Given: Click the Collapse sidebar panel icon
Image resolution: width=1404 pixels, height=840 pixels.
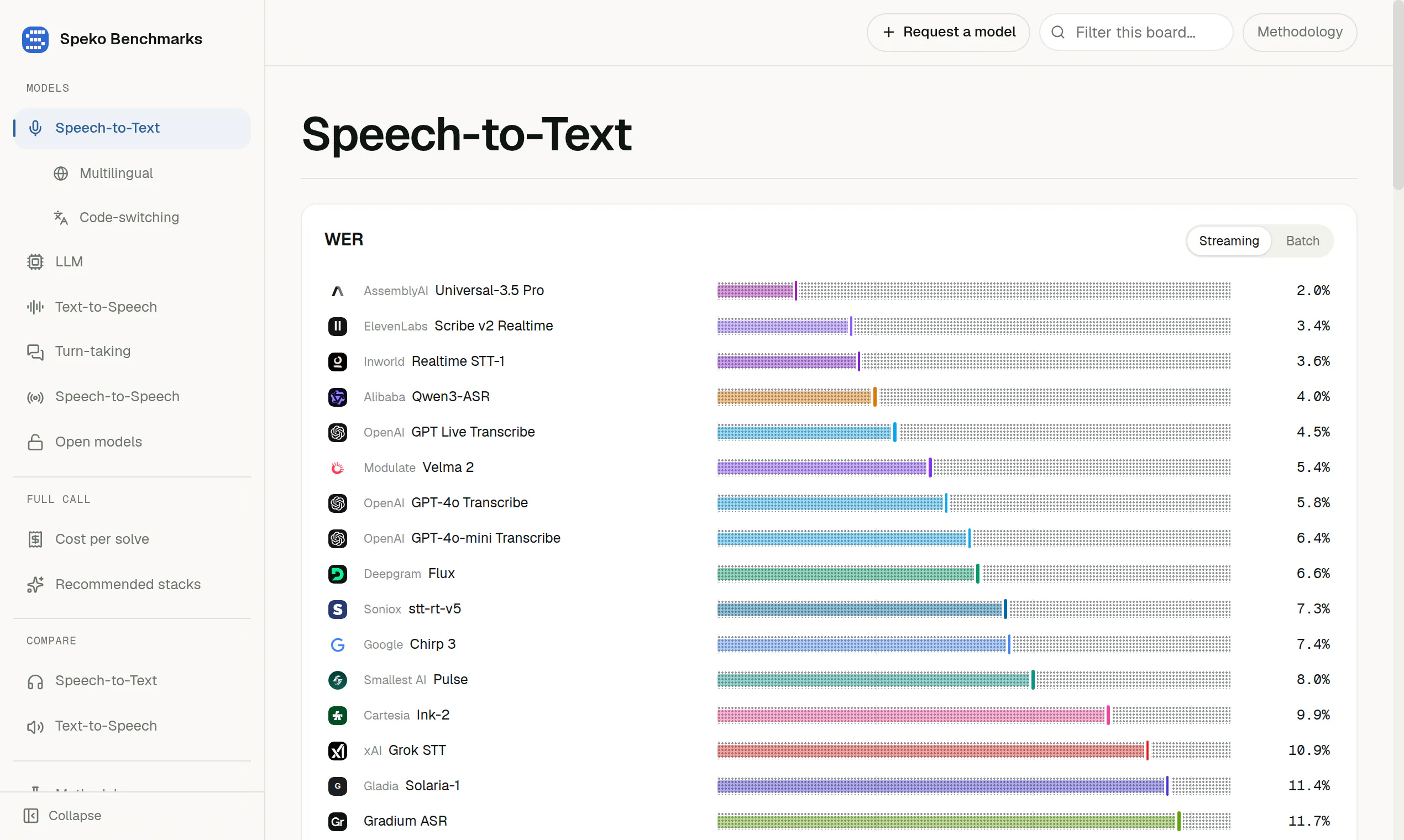Looking at the screenshot, I should [31, 815].
